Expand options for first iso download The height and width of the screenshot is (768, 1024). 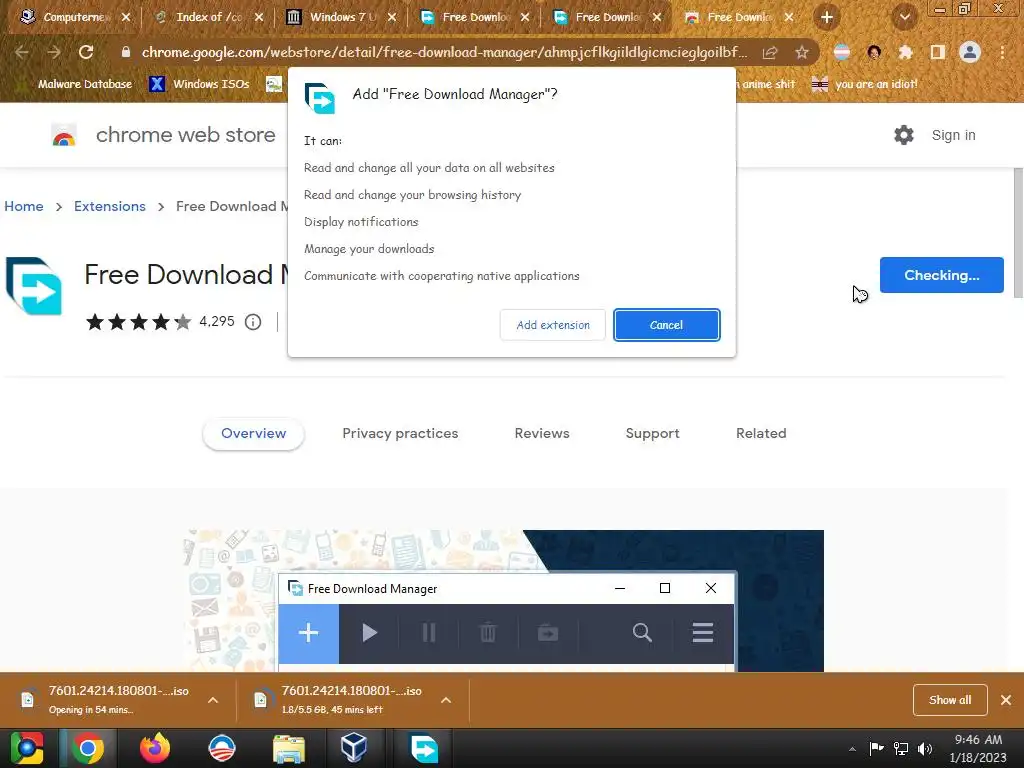213,700
